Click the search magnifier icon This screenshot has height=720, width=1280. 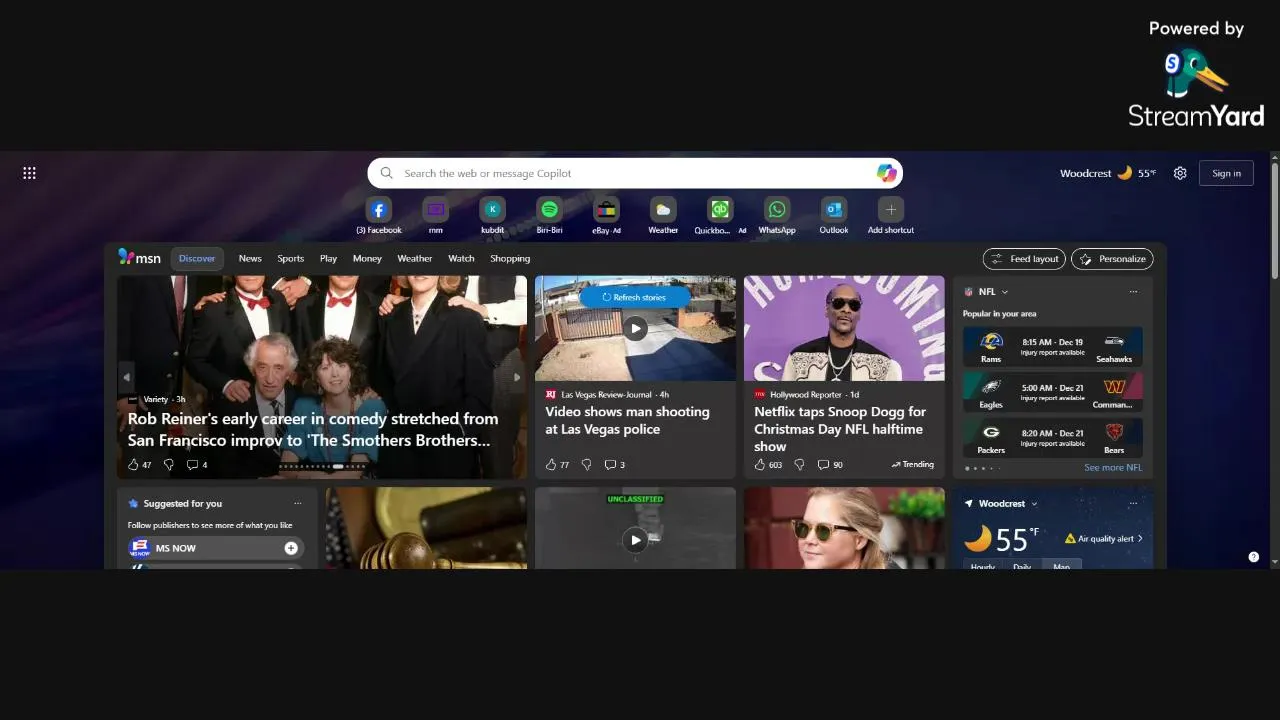coord(387,173)
